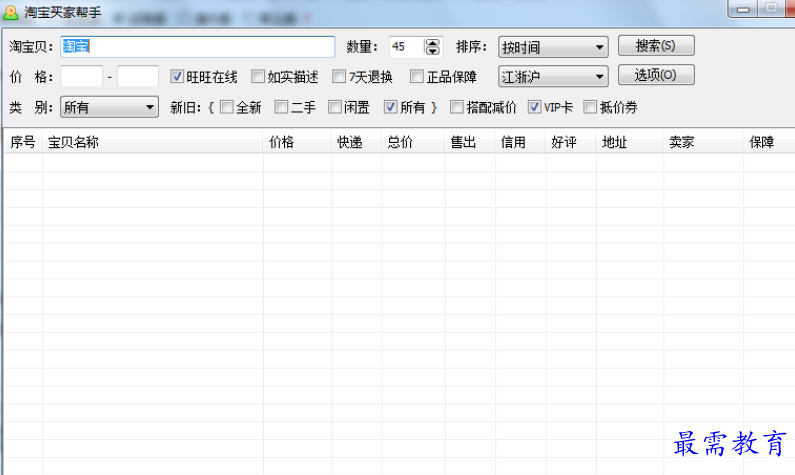Maximize the 淘宝买家帮手 window
The image size is (795, 475).
tap(771, 8)
